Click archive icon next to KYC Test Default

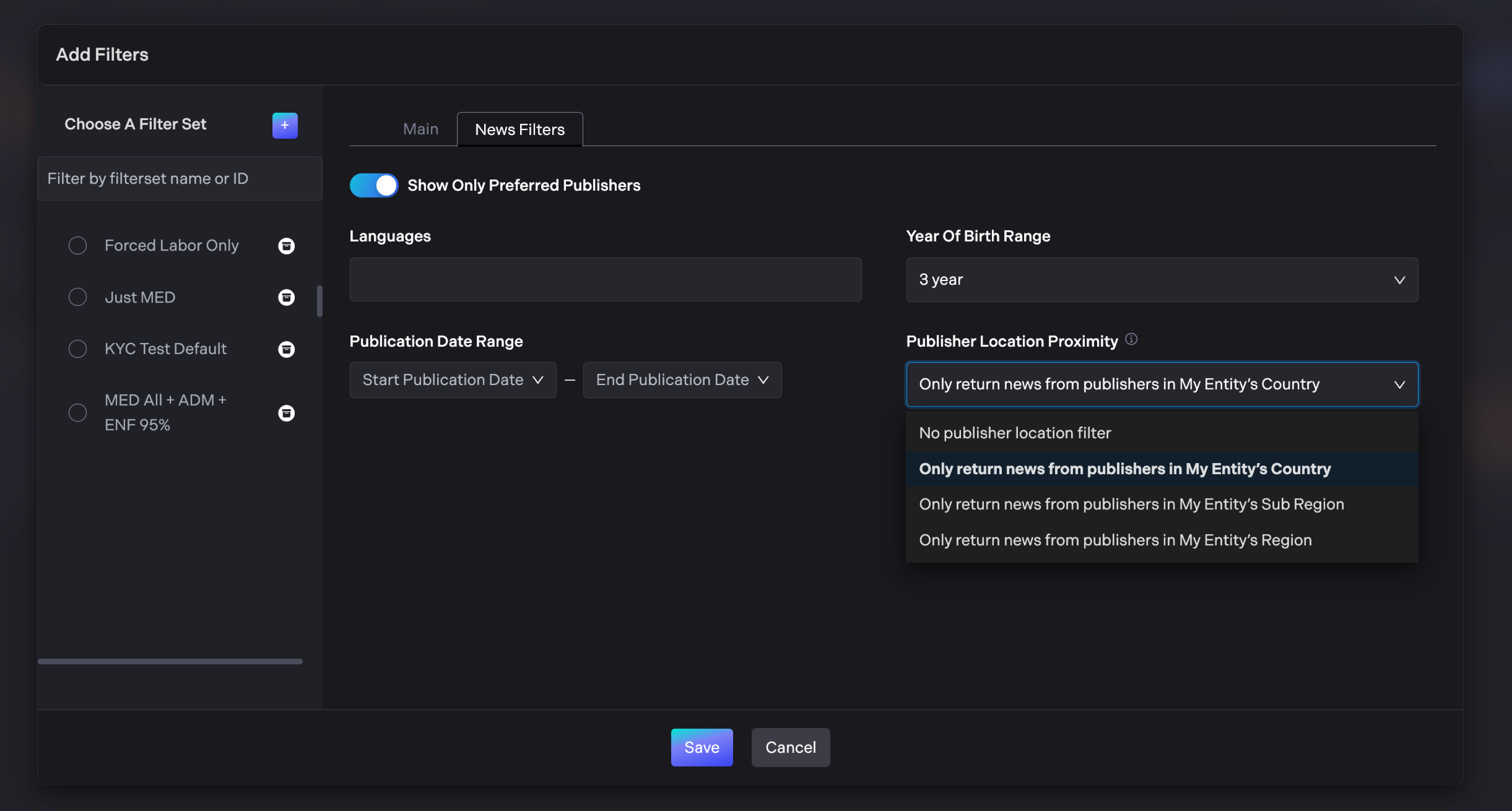286,349
